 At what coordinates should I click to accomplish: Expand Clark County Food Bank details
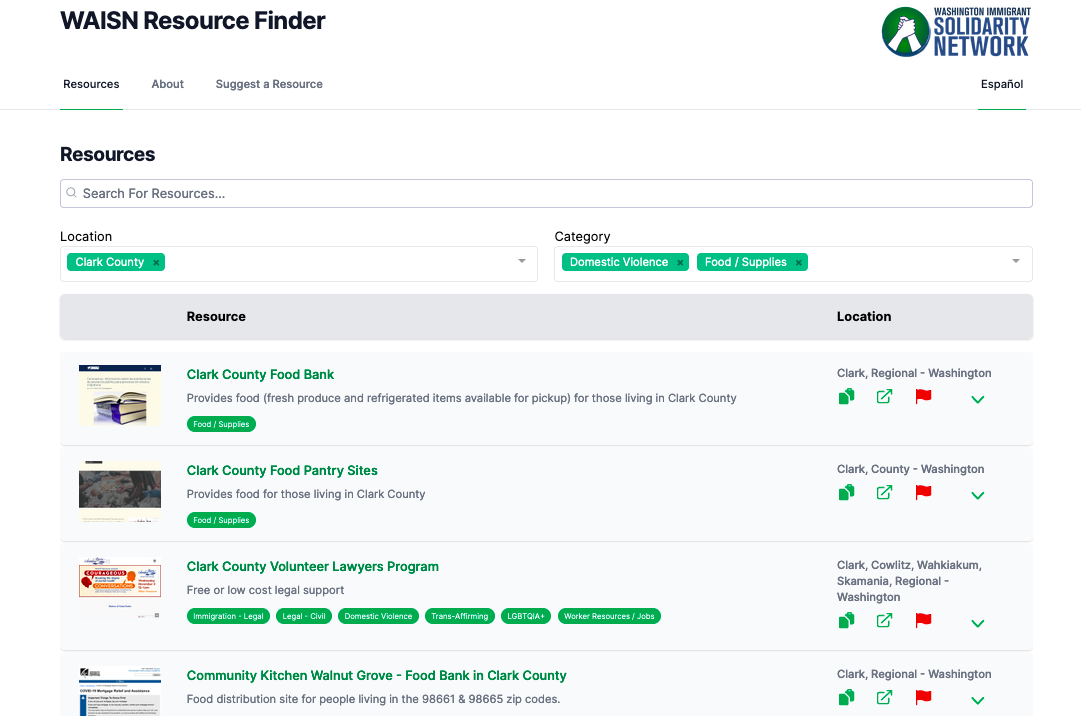coord(978,399)
